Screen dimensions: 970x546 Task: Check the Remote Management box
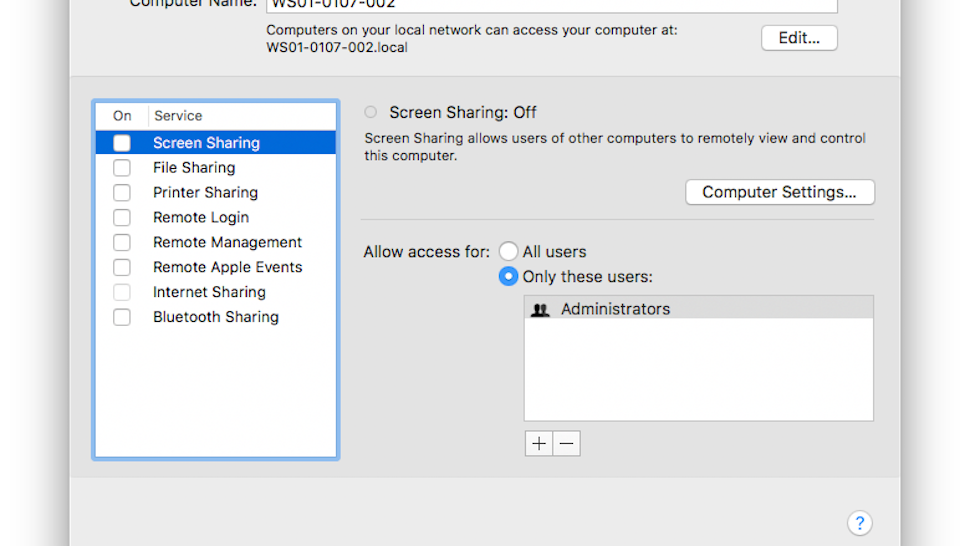(x=122, y=242)
